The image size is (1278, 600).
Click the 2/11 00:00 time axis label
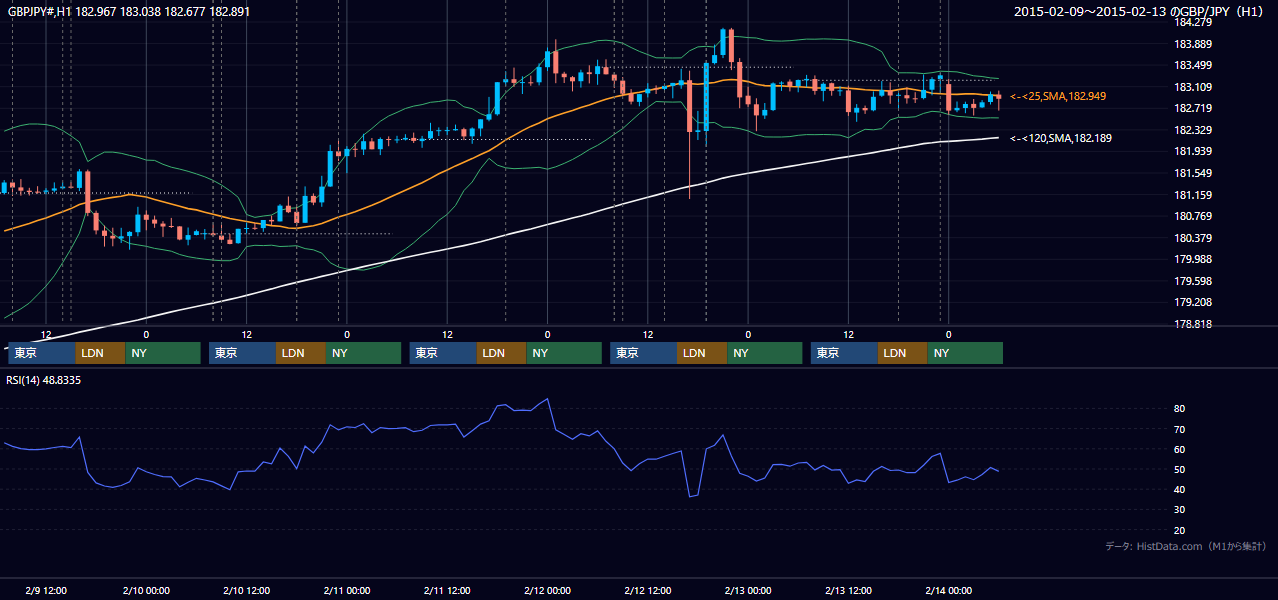347,590
